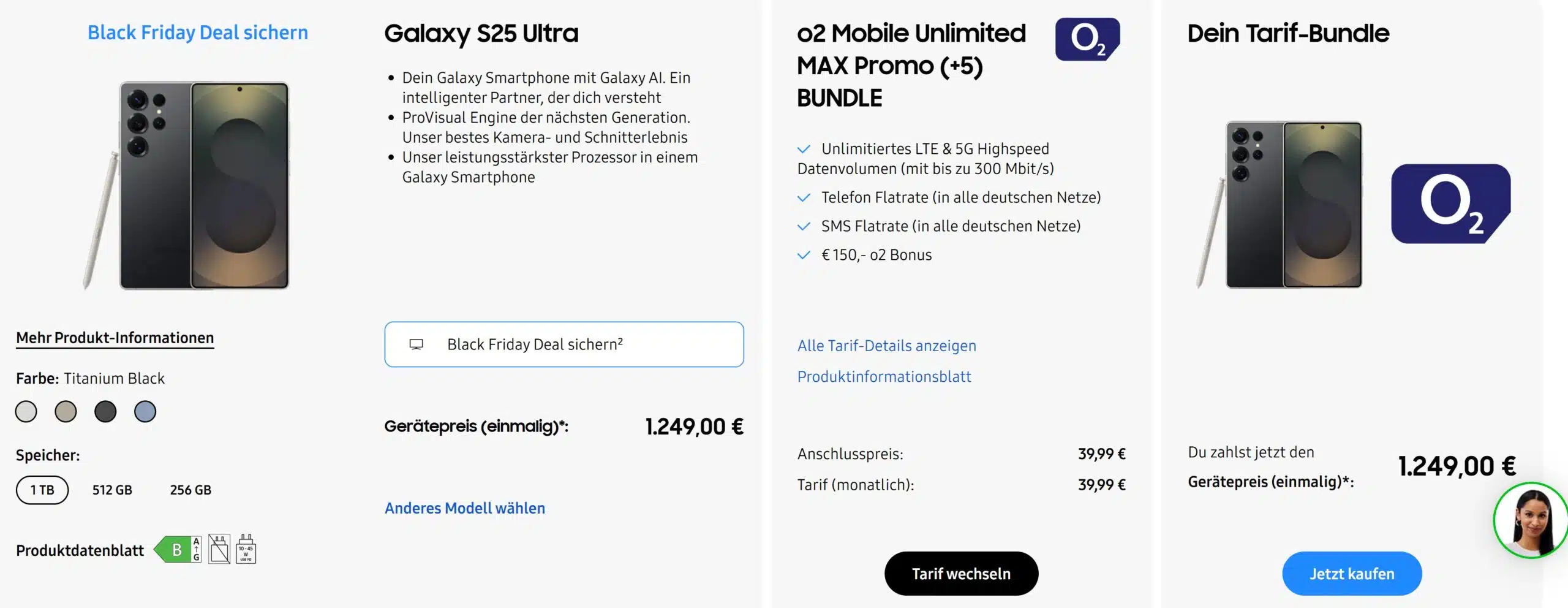Screen dimensions: 1568x608
Task: Choose the Titanium Black color swatch
Action: click(x=105, y=411)
